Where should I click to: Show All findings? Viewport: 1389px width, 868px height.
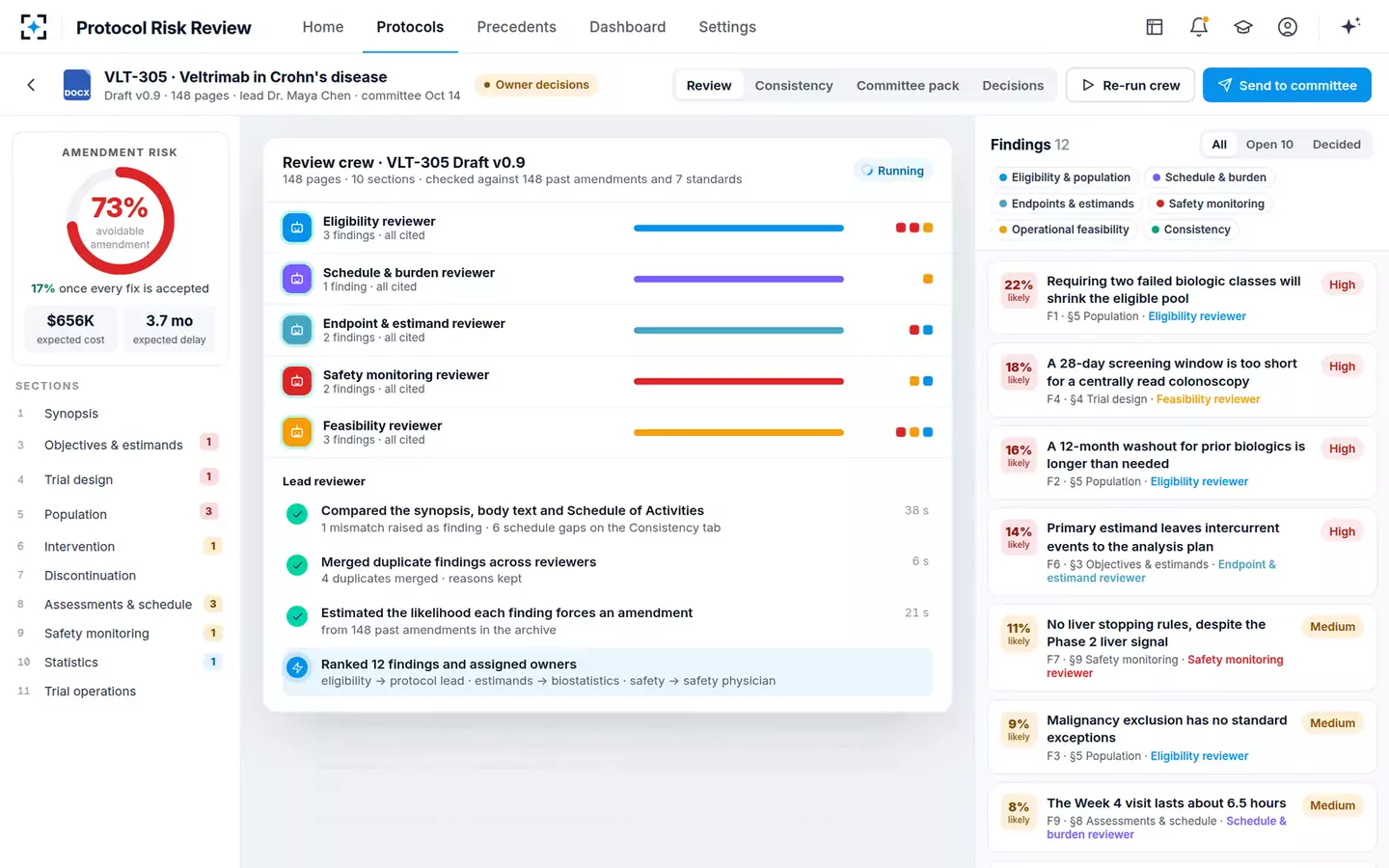point(1219,145)
